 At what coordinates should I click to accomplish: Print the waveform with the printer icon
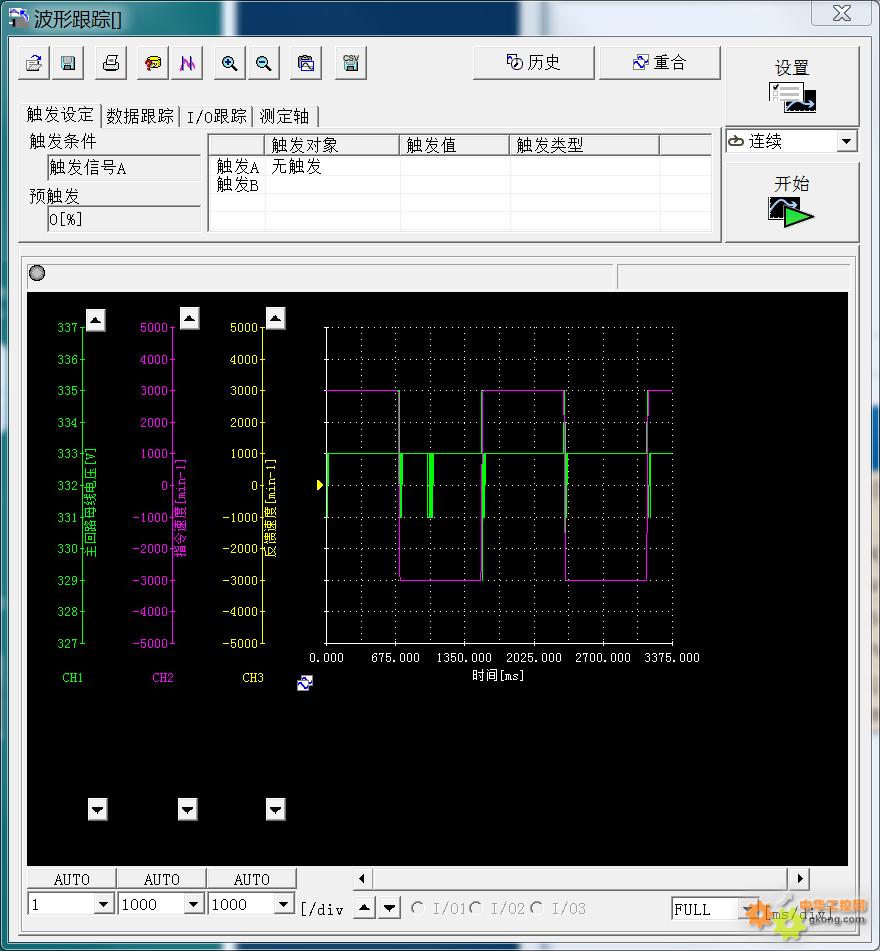(111, 63)
